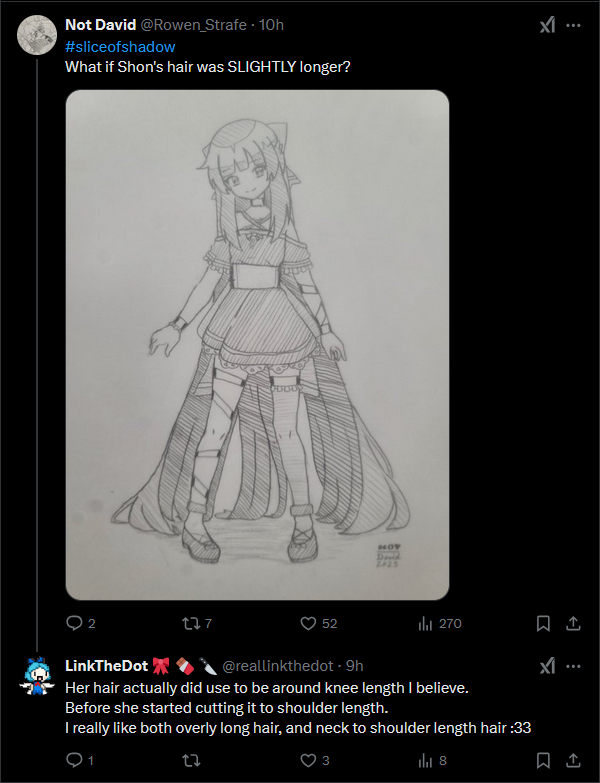The image size is (600, 783).
Task: Share Not David's post
Action: (573, 623)
